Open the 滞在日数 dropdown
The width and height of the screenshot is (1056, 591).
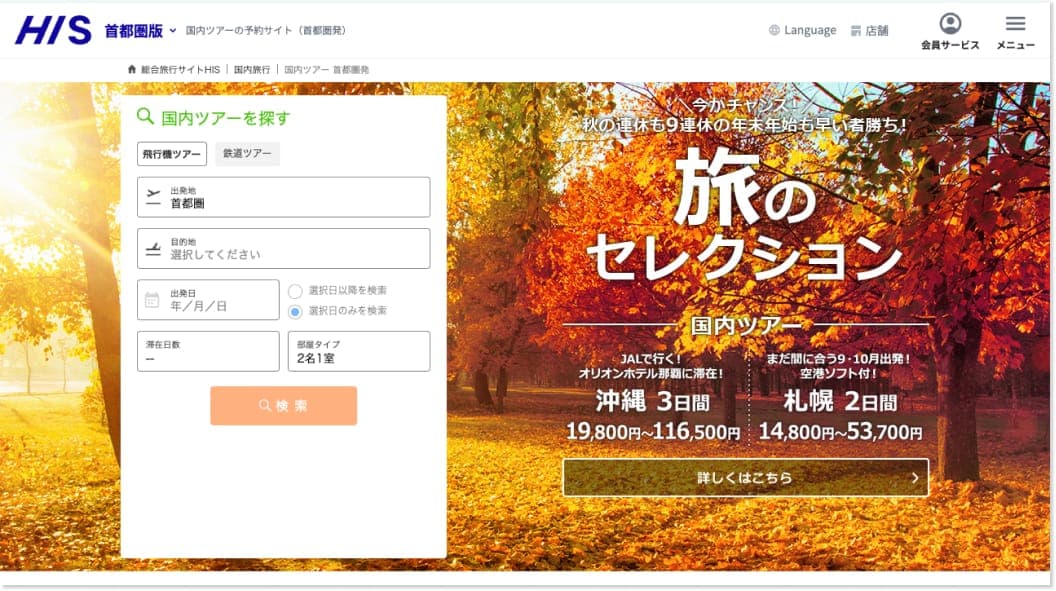coord(208,351)
